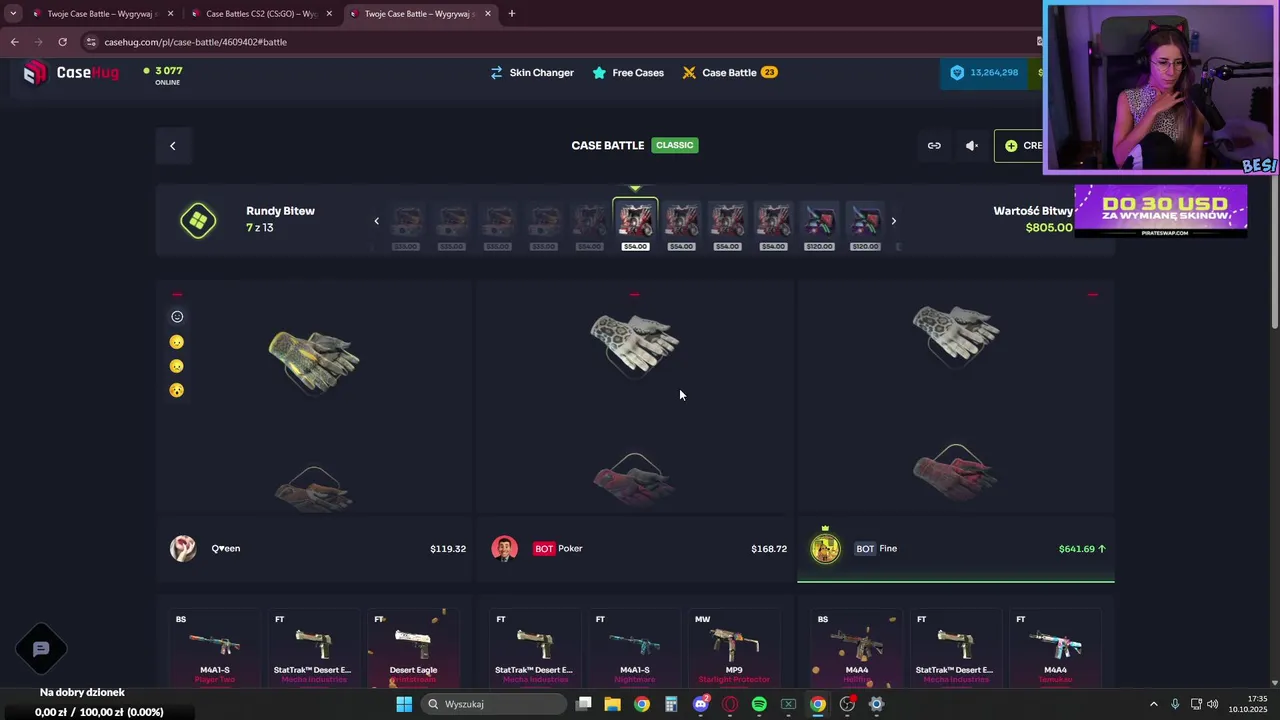1280x720 pixels.
Task: Open M4A1-S Player Two skin card
Action: pos(215,648)
